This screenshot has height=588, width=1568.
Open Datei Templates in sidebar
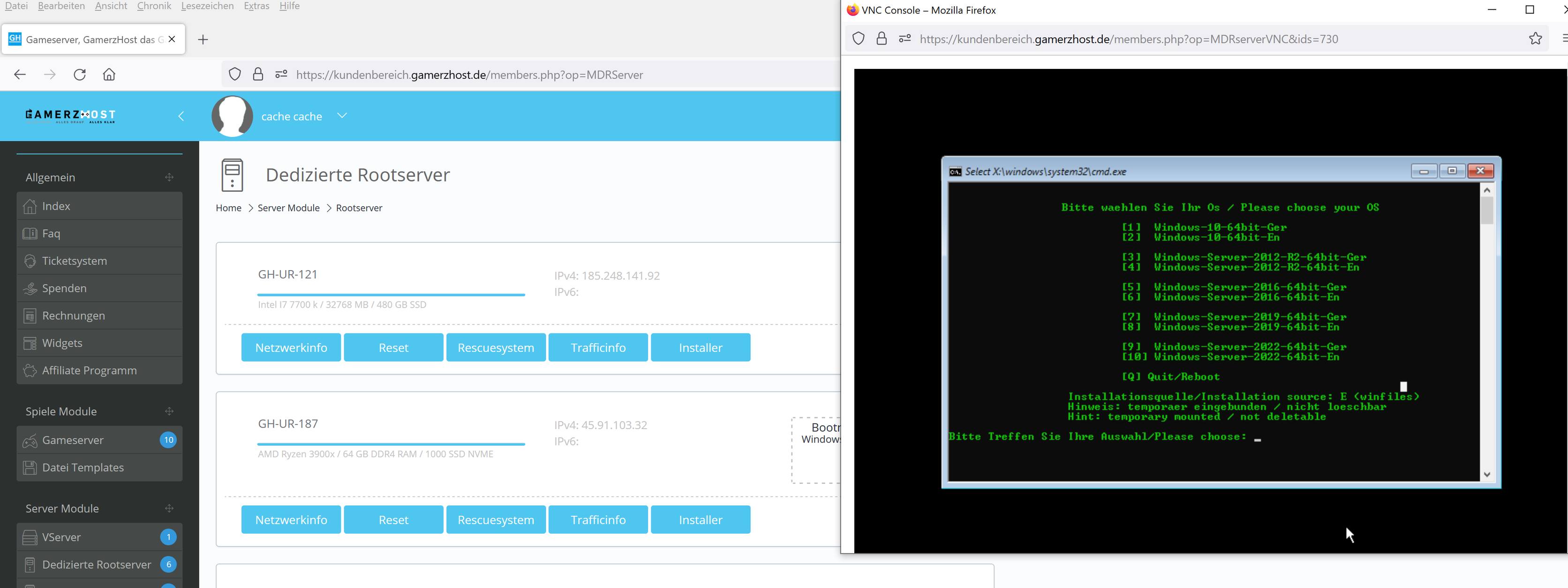point(100,467)
